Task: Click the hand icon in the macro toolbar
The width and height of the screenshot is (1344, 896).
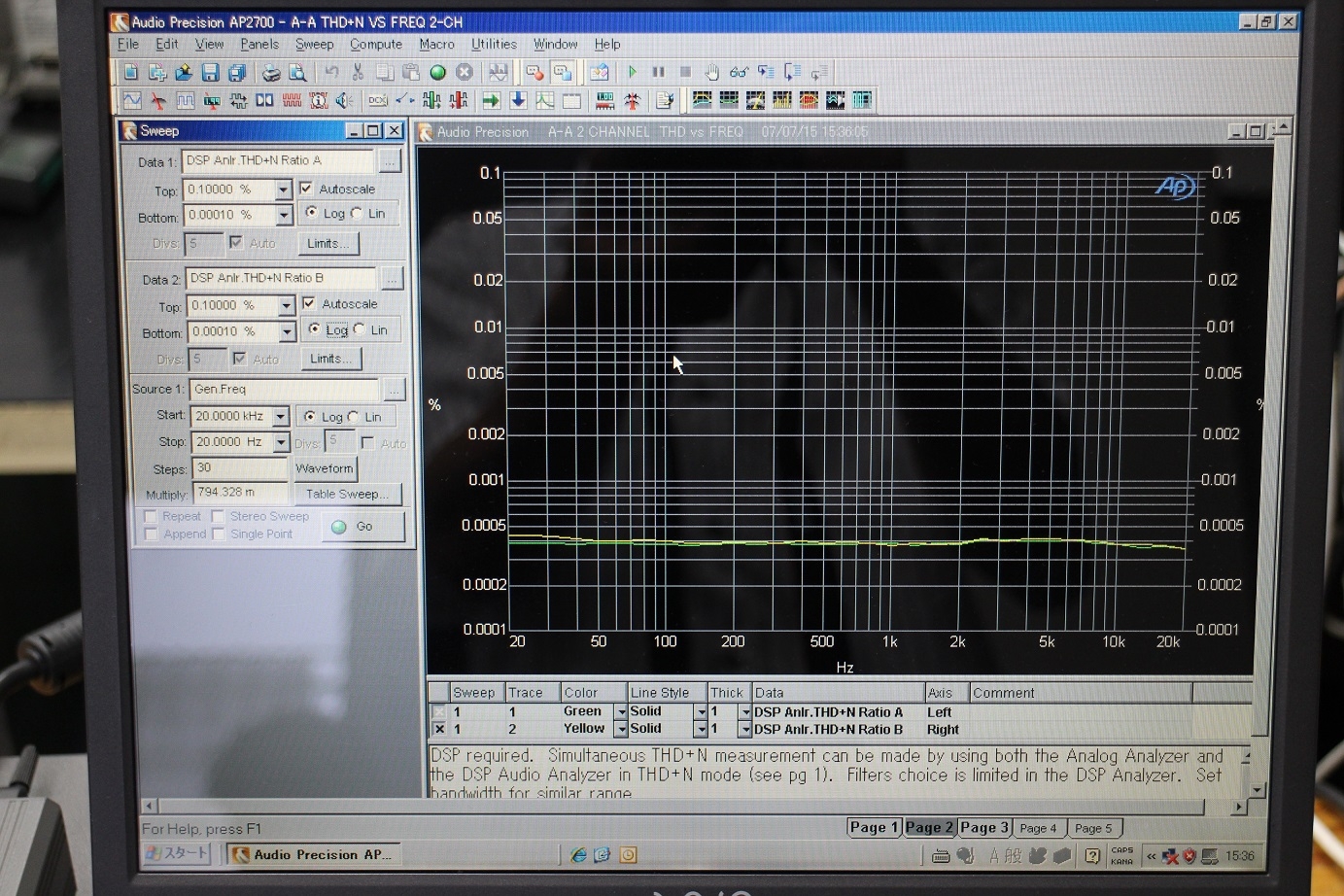Action: [x=712, y=72]
